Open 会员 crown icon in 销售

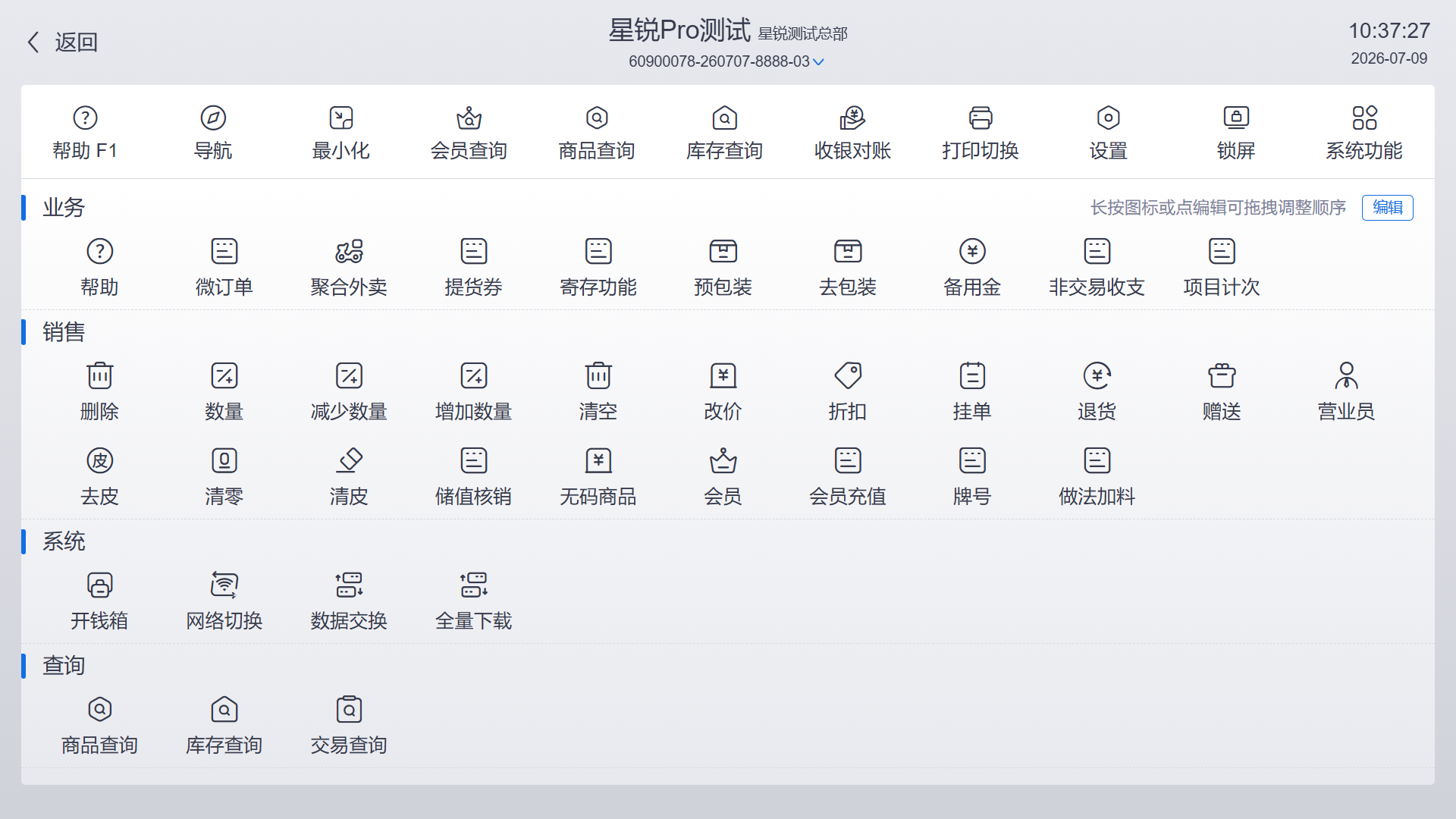pyautogui.click(x=723, y=477)
